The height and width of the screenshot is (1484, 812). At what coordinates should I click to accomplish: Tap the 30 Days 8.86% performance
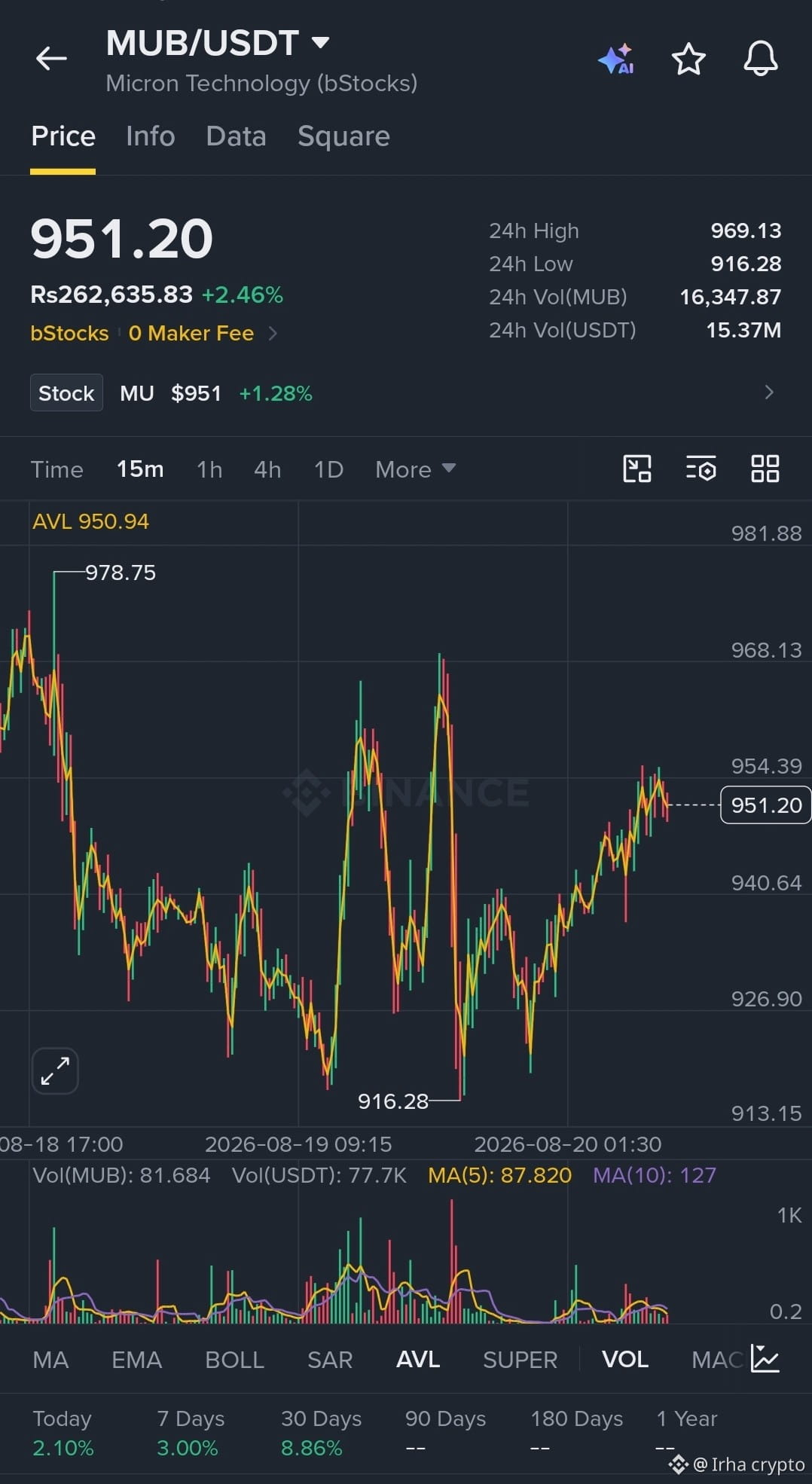click(321, 1433)
